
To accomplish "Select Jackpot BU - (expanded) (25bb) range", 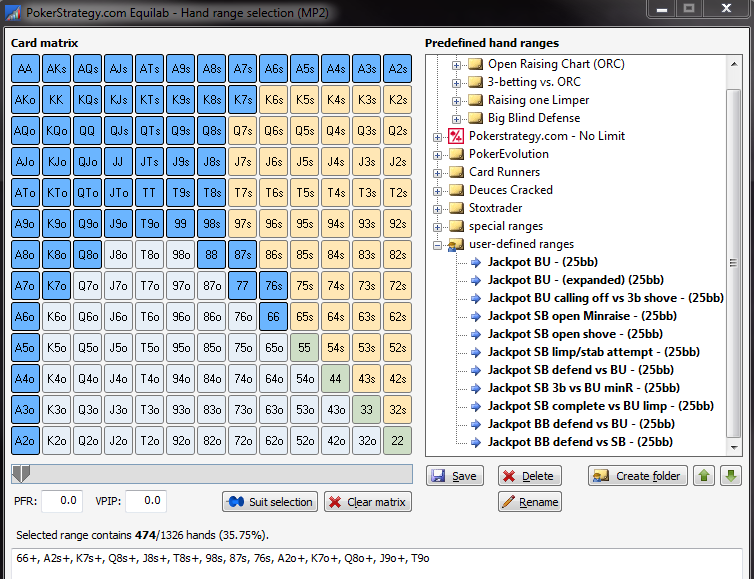I will point(576,280).
